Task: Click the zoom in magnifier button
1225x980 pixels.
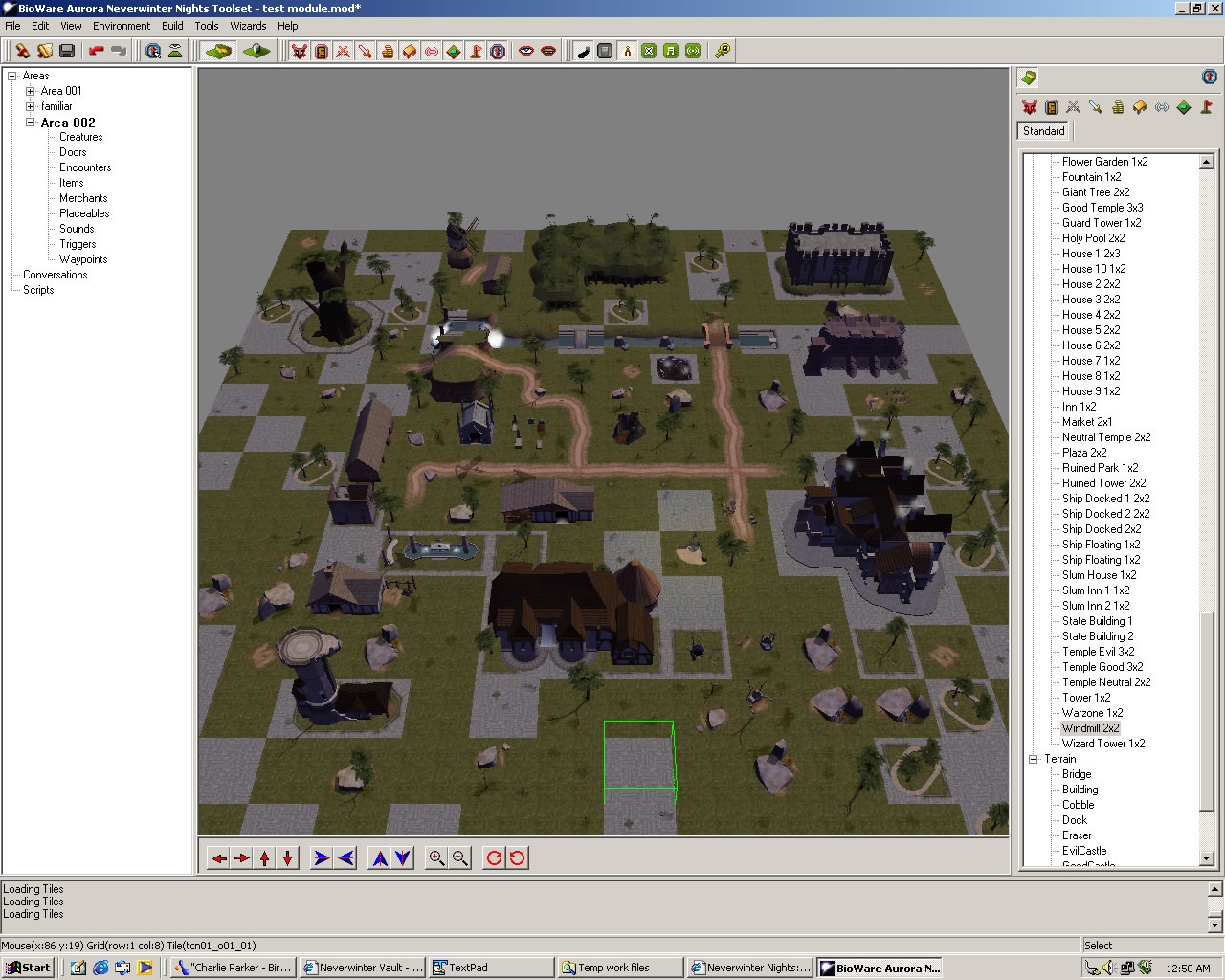Action: (436, 858)
